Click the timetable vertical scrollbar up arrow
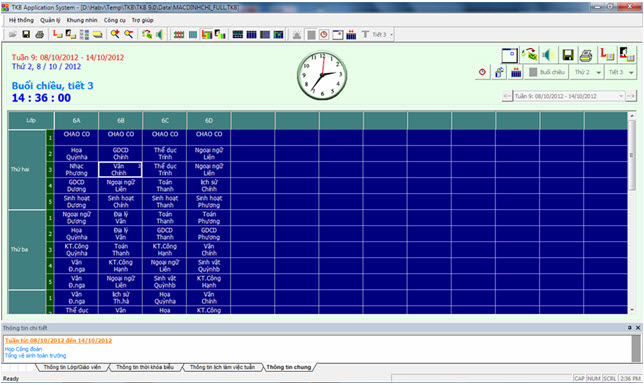644x385 pixels. click(x=632, y=116)
